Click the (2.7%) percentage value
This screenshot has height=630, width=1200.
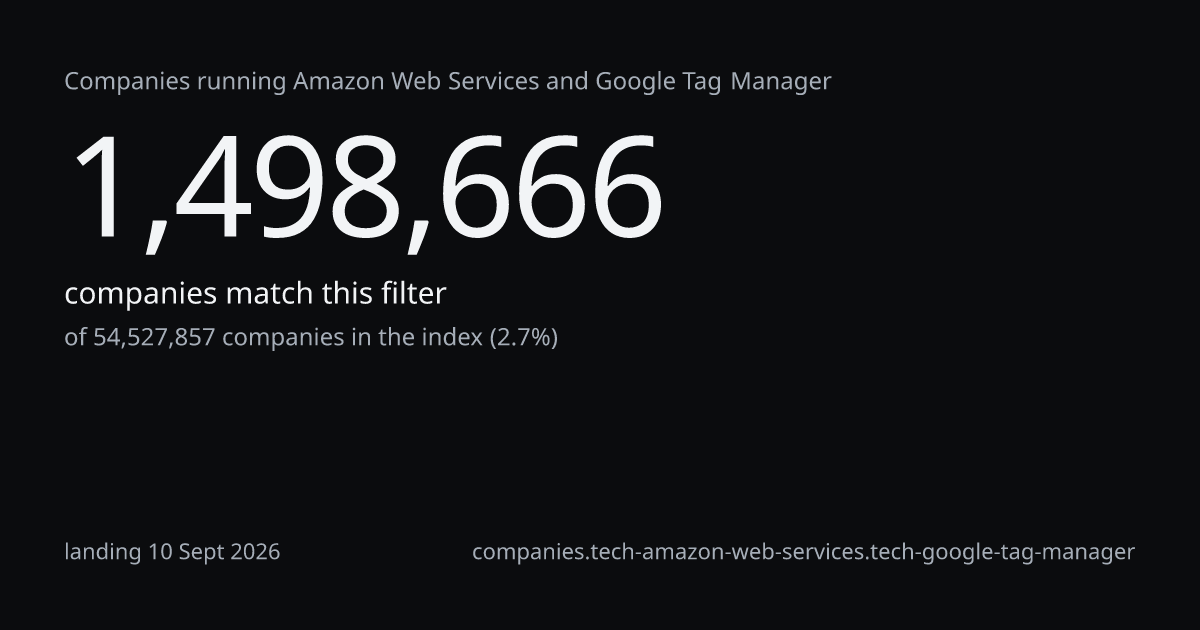pos(523,337)
